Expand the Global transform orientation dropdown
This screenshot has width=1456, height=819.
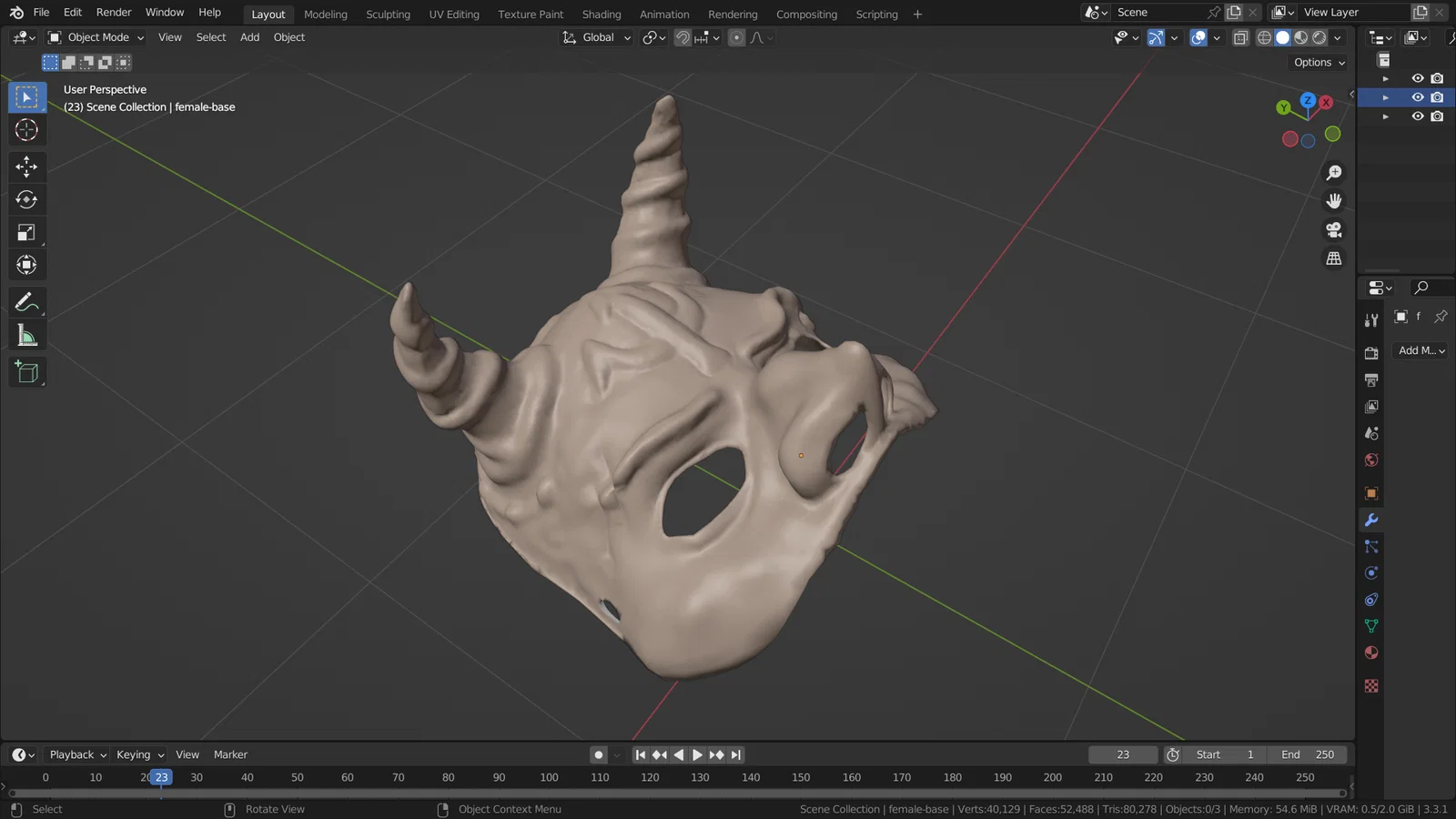[x=597, y=38]
